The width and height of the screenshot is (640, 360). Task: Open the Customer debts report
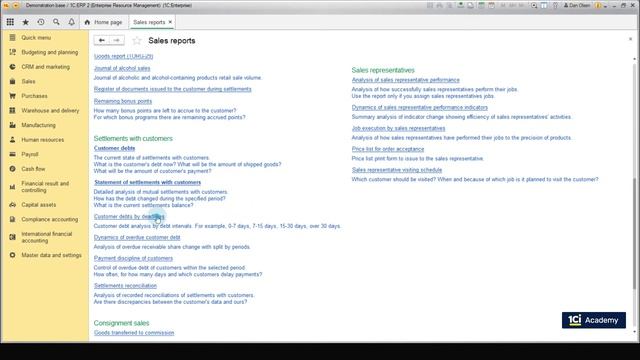point(114,148)
